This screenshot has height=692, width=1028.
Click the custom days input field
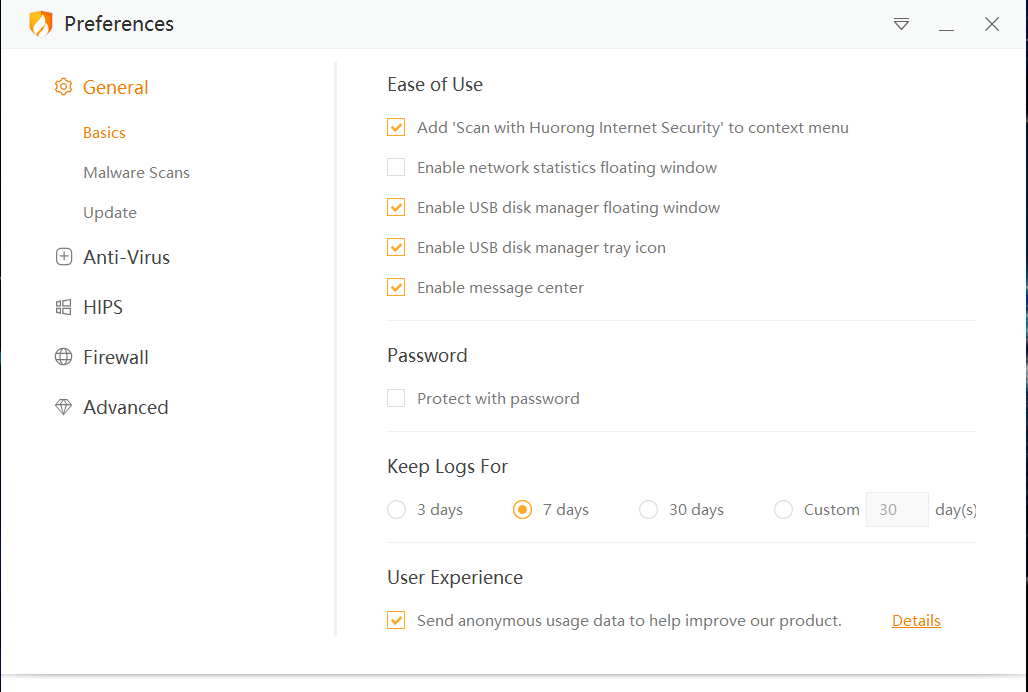pos(897,509)
